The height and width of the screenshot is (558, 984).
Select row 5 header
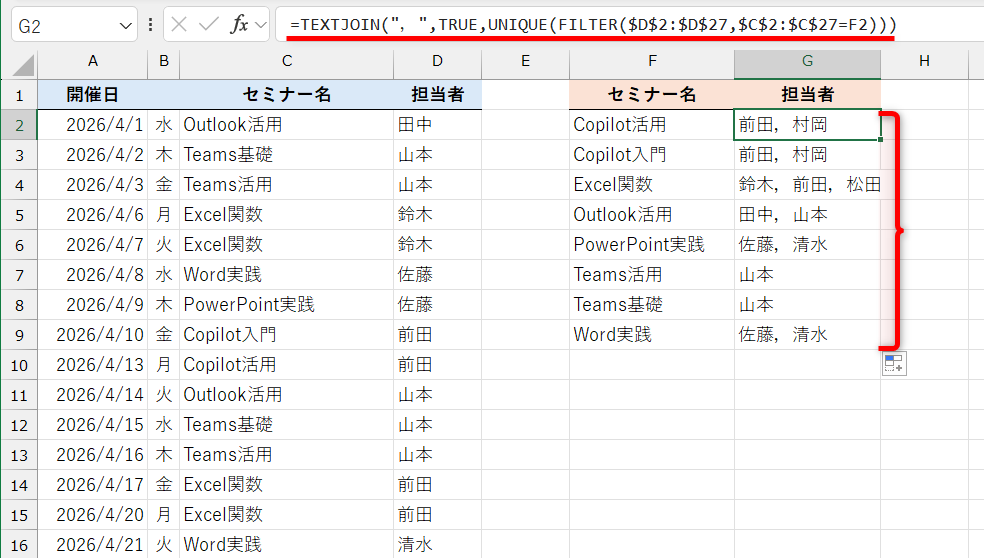19,215
